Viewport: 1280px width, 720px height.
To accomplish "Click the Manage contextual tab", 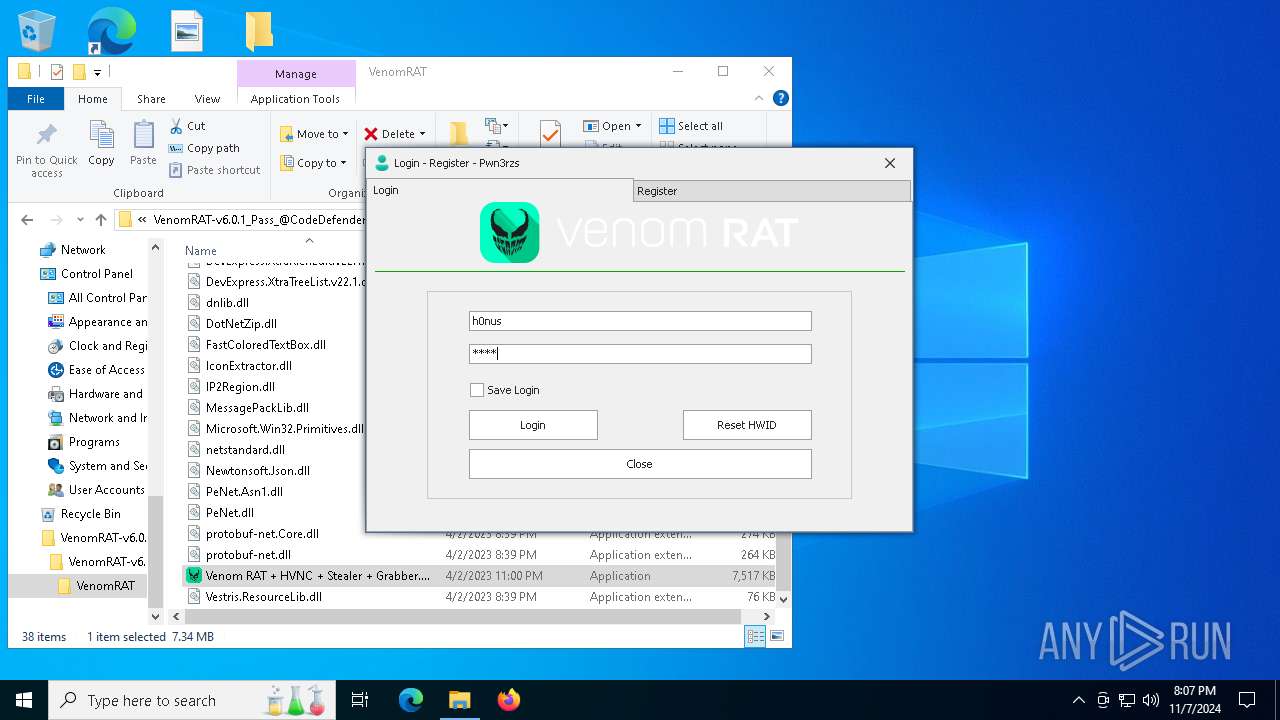I will pyautogui.click(x=296, y=74).
